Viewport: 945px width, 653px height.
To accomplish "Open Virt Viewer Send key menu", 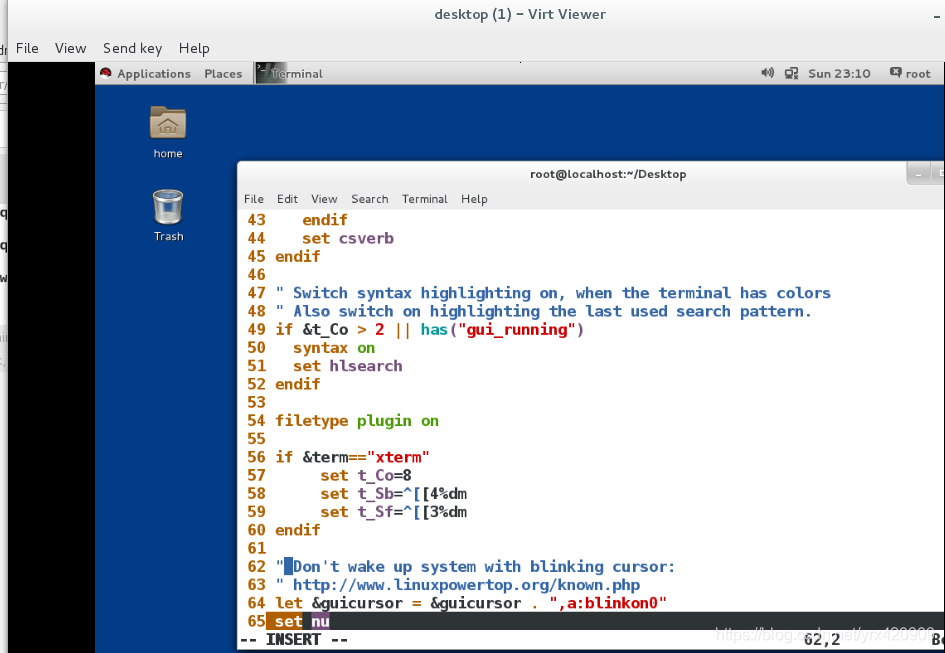I will (133, 48).
